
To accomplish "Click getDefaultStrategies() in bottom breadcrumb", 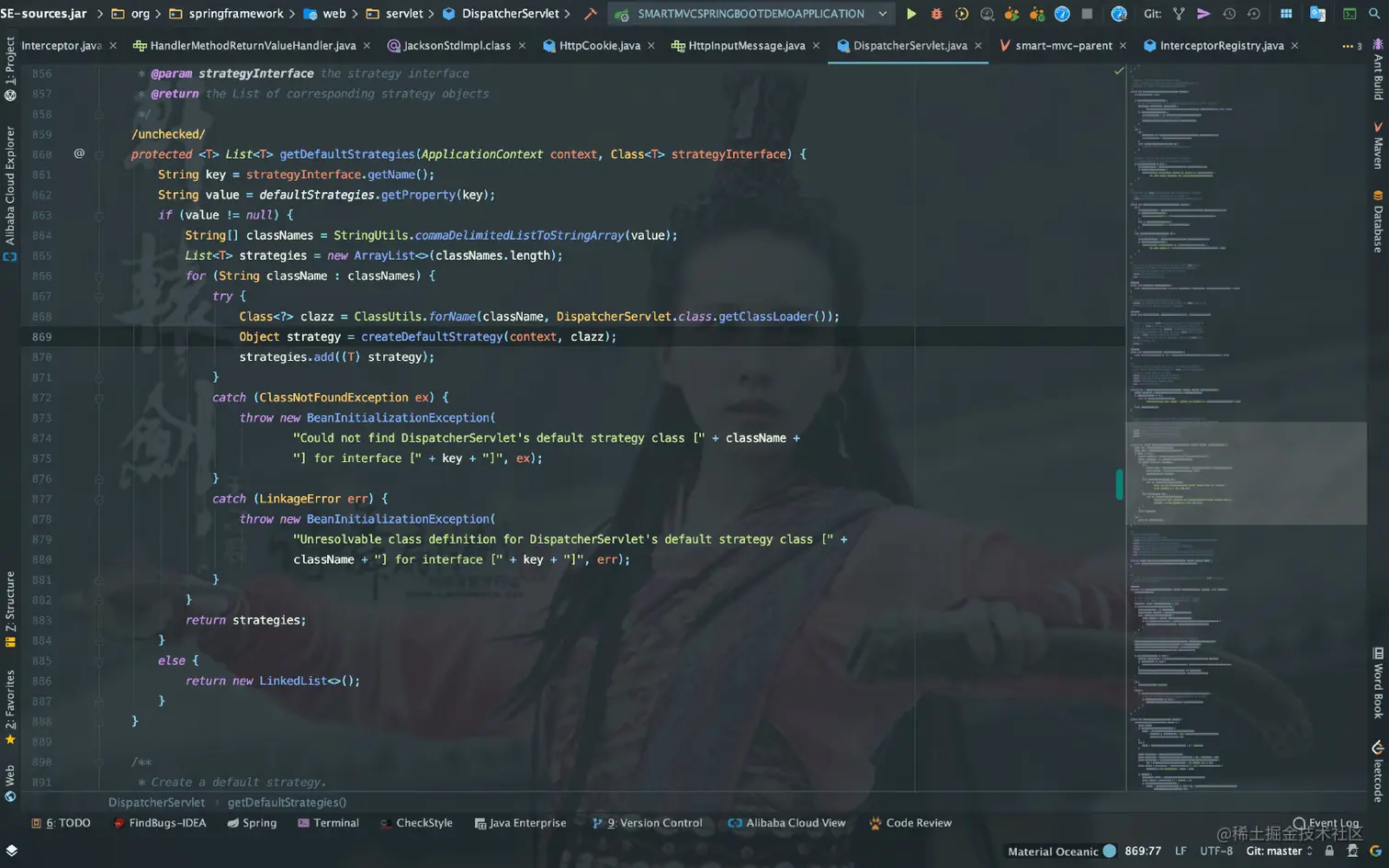I will click(287, 803).
